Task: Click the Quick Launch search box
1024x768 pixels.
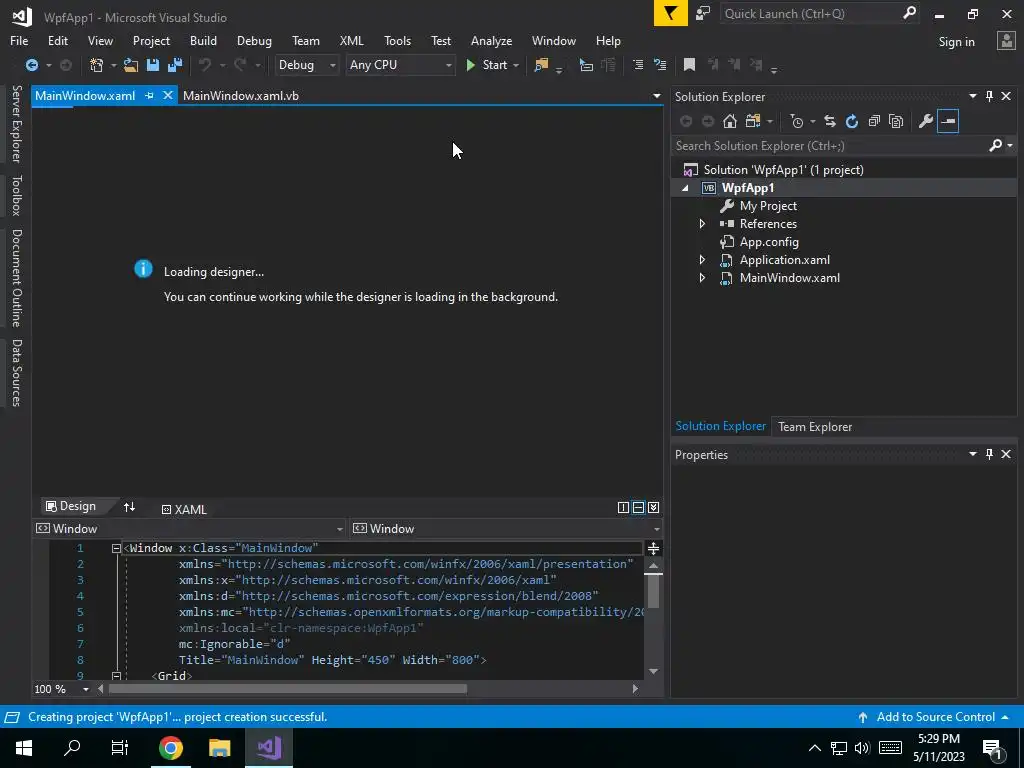Action: (x=812, y=14)
